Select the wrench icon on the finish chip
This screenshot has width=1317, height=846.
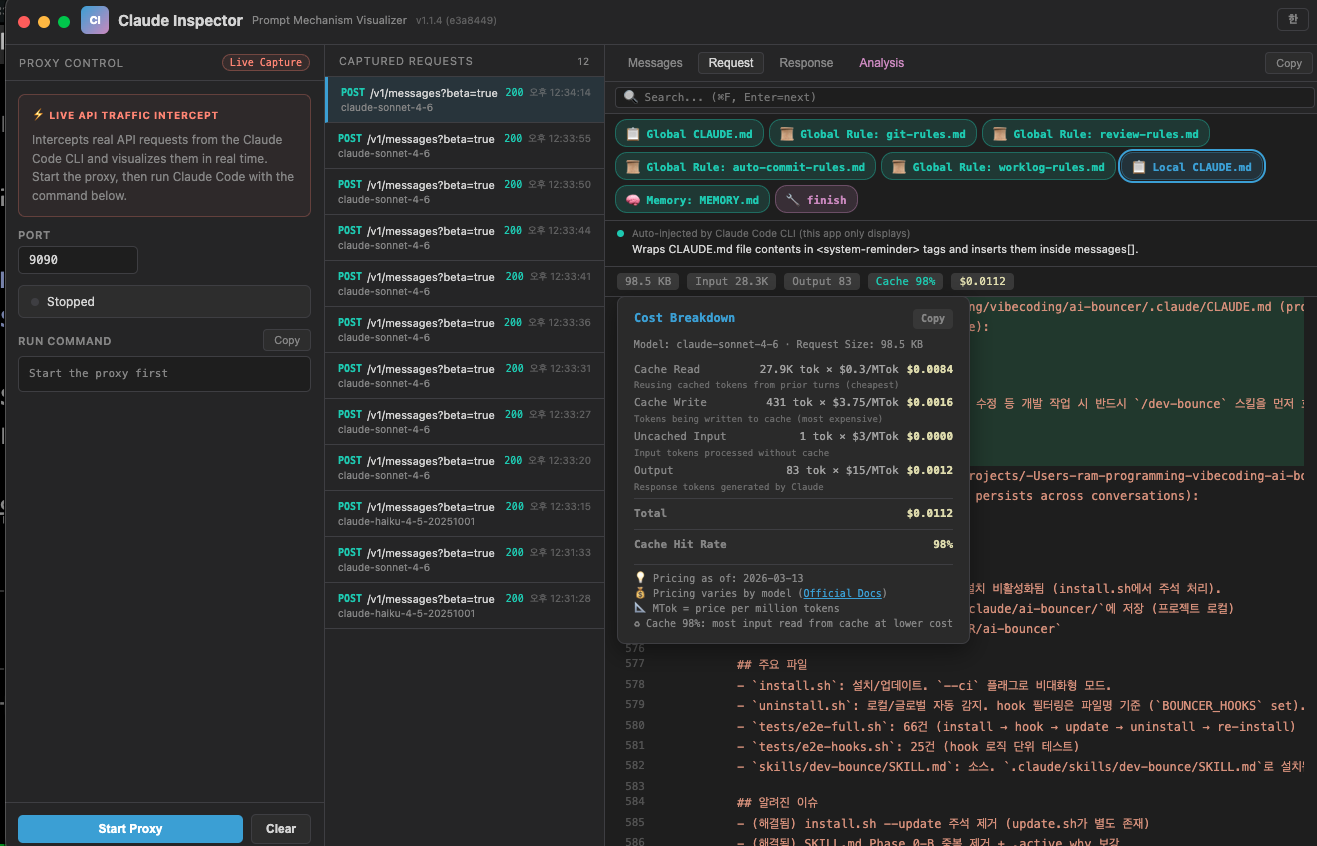tap(793, 199)
